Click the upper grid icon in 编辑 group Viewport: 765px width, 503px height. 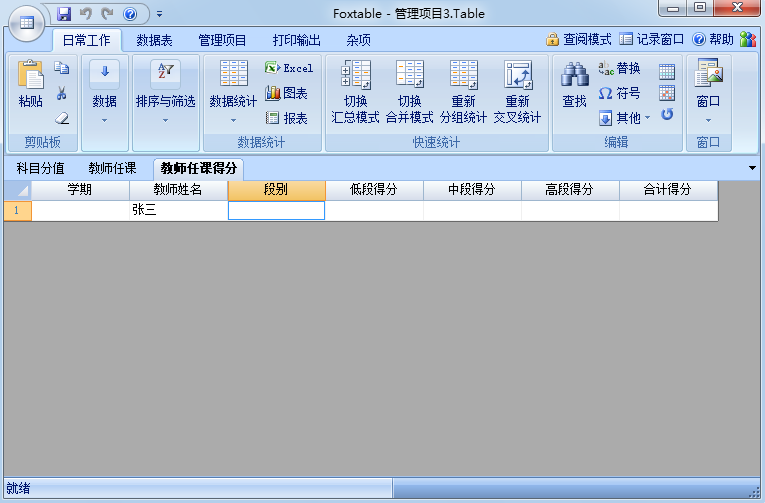pyautogui.click(x=667, y=72)
